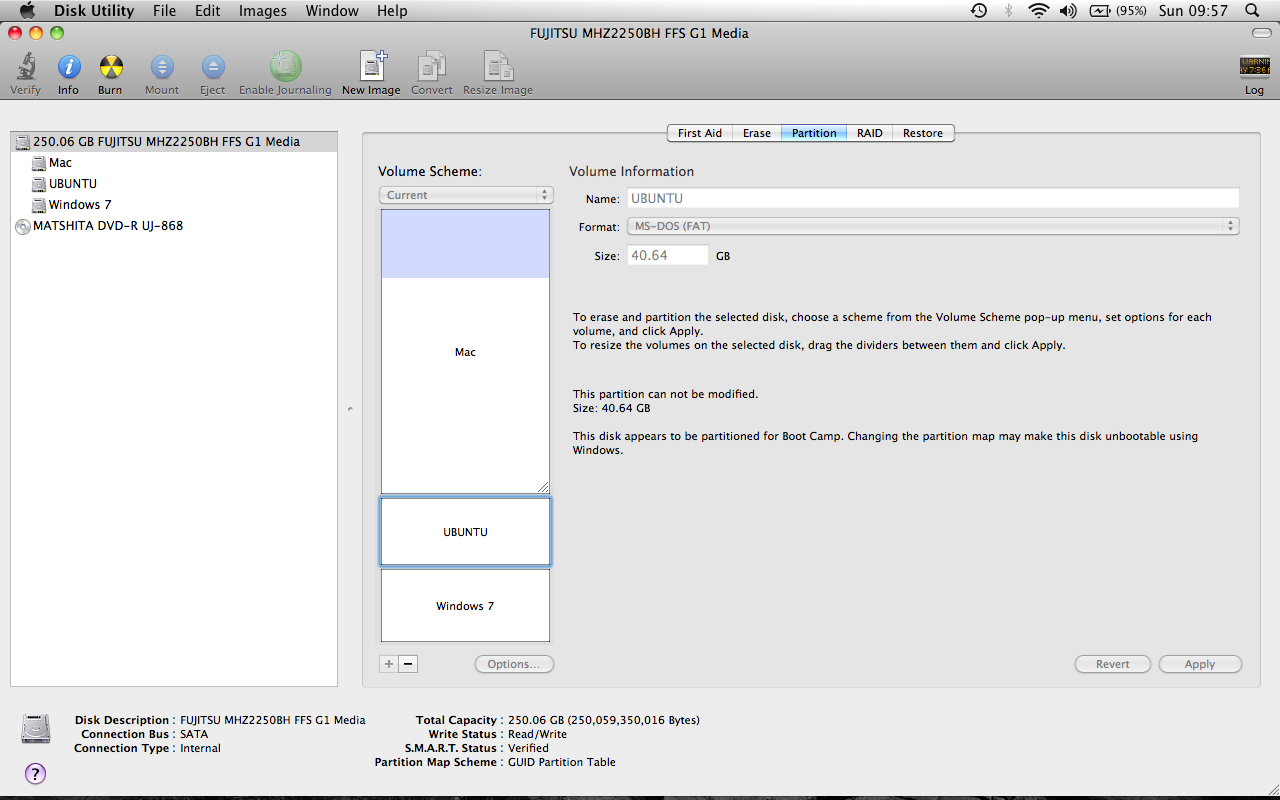
Task: Click the Spotlight magnifying glass icon
Action: [1252, 11]
